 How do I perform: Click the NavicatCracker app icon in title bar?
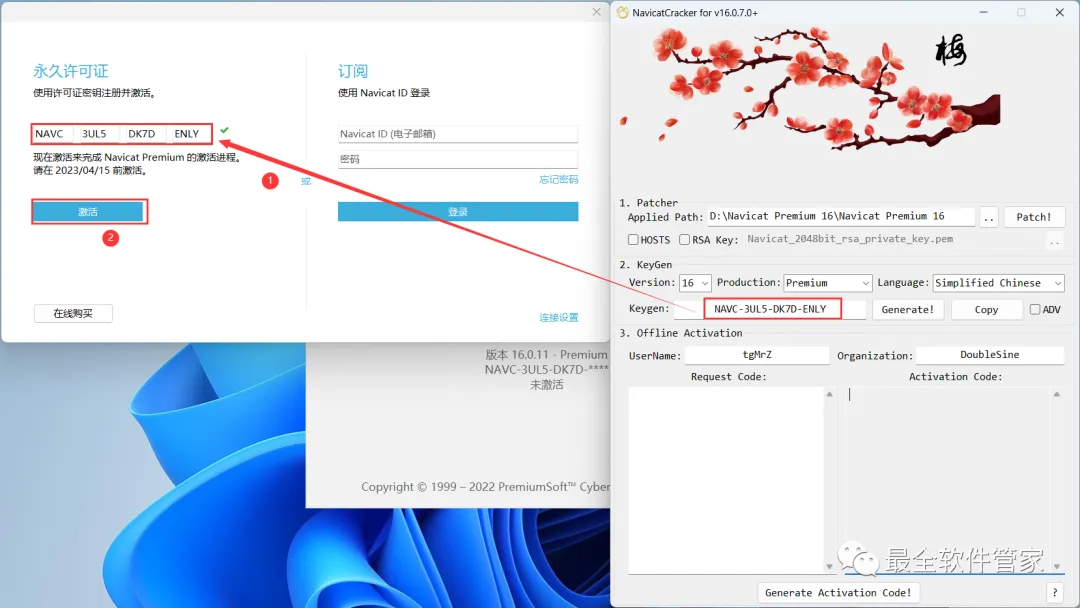click(x=623, y=12)
